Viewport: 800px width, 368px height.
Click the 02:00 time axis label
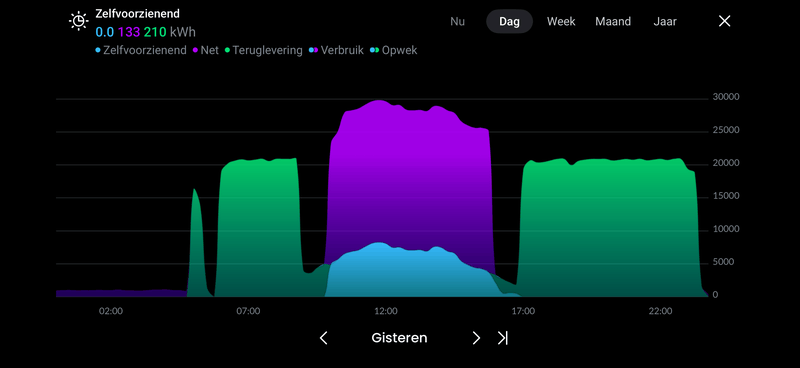pyautogui.click(x=111, y=311)
